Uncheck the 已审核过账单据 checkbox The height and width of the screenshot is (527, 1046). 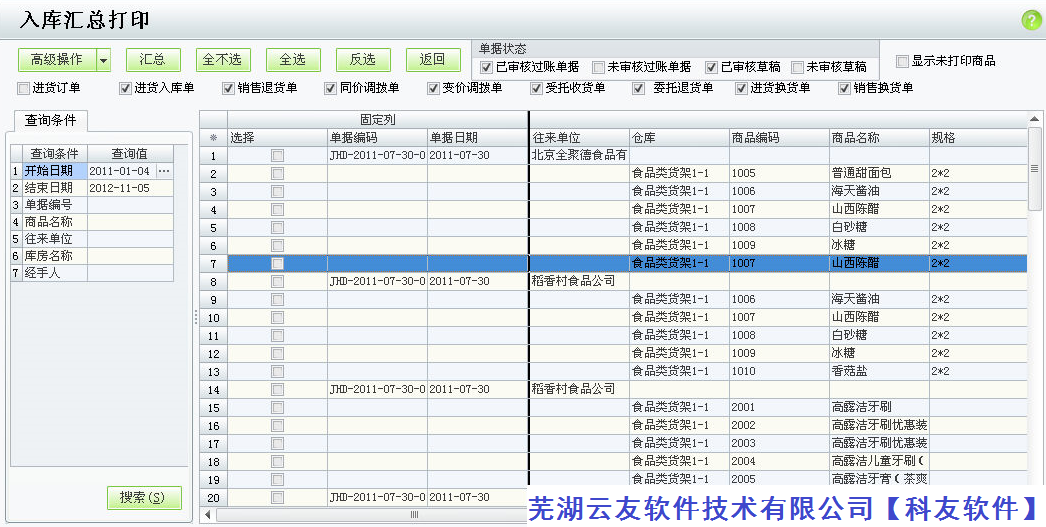coord(487,67)
